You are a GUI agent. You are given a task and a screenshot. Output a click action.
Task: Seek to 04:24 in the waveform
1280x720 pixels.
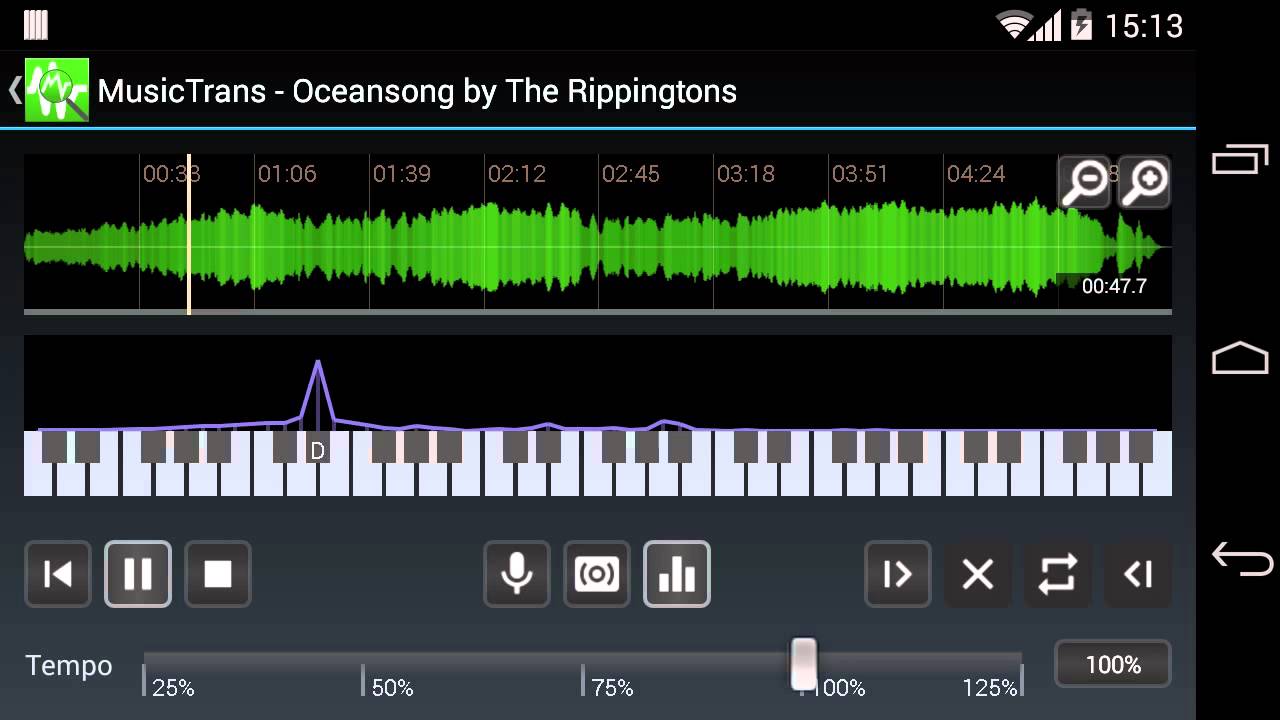(976, 174)
